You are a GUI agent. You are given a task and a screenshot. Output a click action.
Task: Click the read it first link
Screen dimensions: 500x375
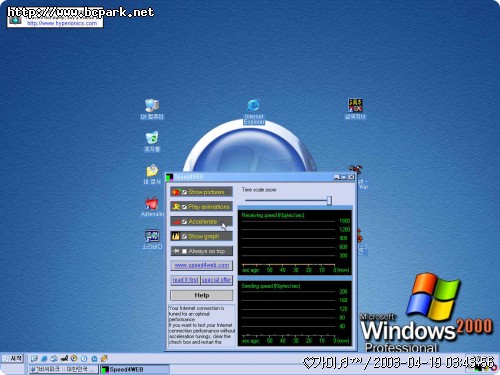pos(185,280)
